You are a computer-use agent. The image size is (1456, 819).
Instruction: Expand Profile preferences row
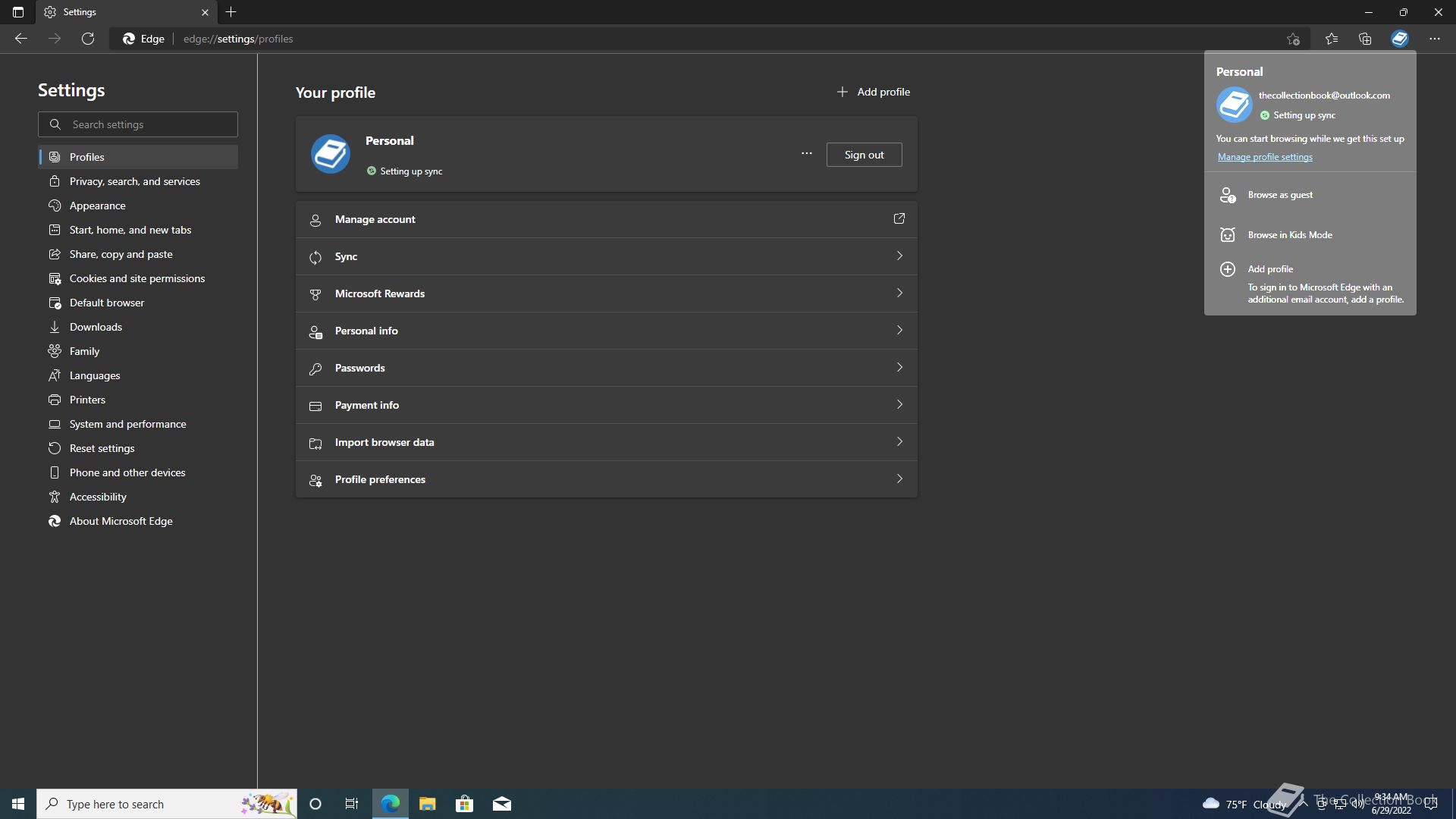point(607,479)
